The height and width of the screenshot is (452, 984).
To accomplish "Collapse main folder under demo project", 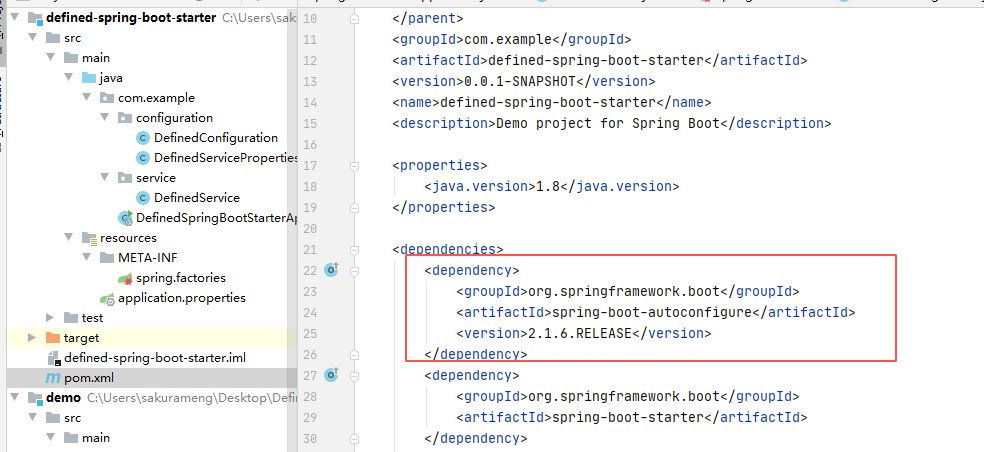I will [x=50, y=438].
